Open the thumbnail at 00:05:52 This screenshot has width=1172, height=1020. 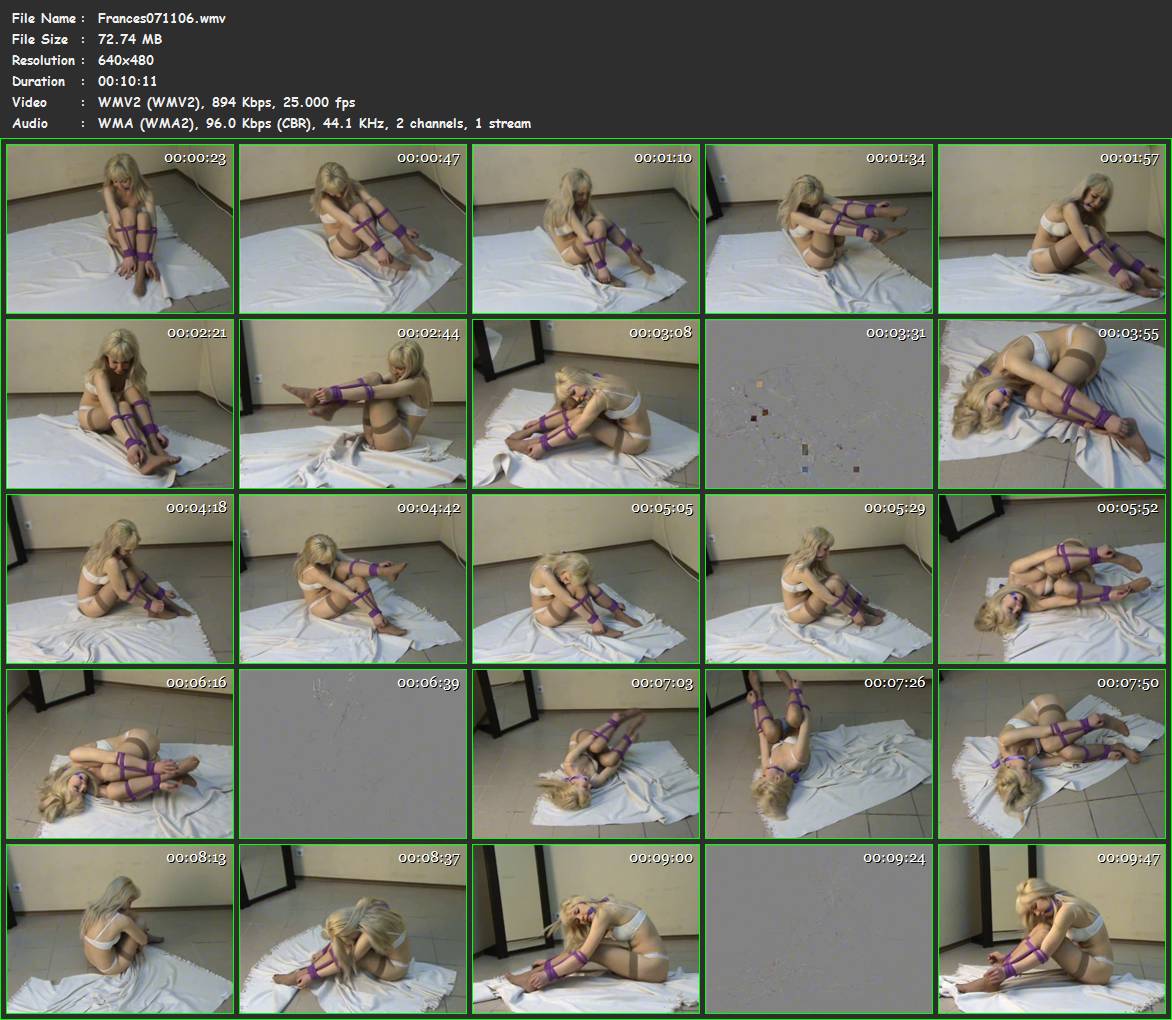pyautogui.click(x=1052, y=579)
